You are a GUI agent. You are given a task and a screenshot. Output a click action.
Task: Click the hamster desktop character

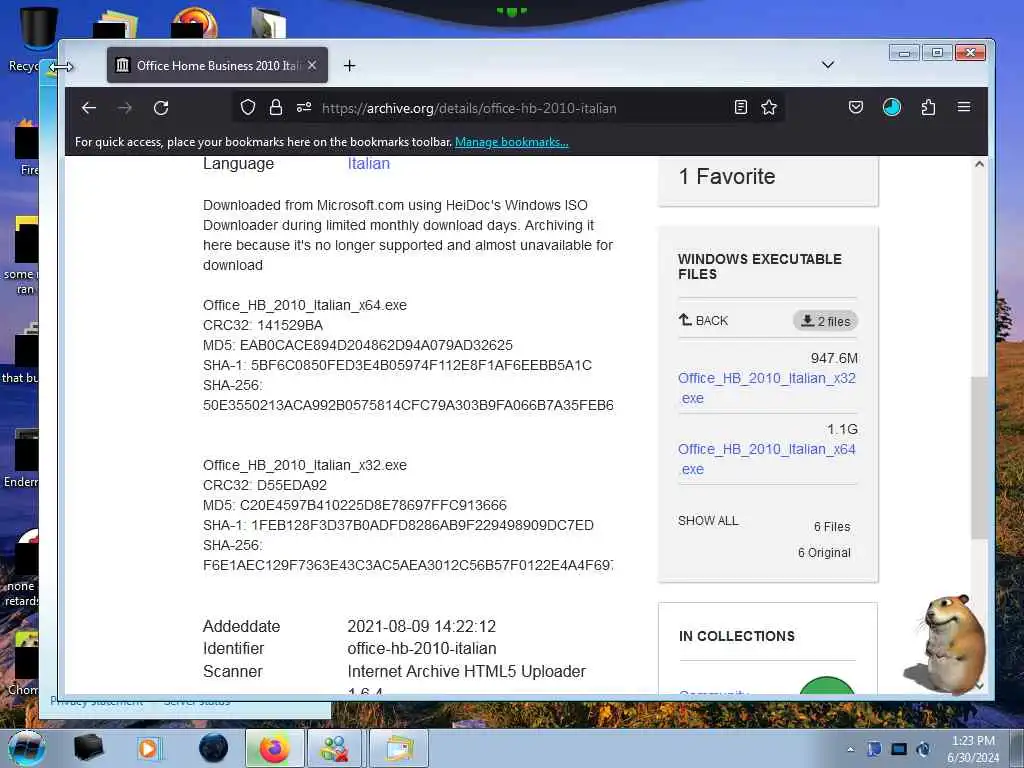point(945,643)
